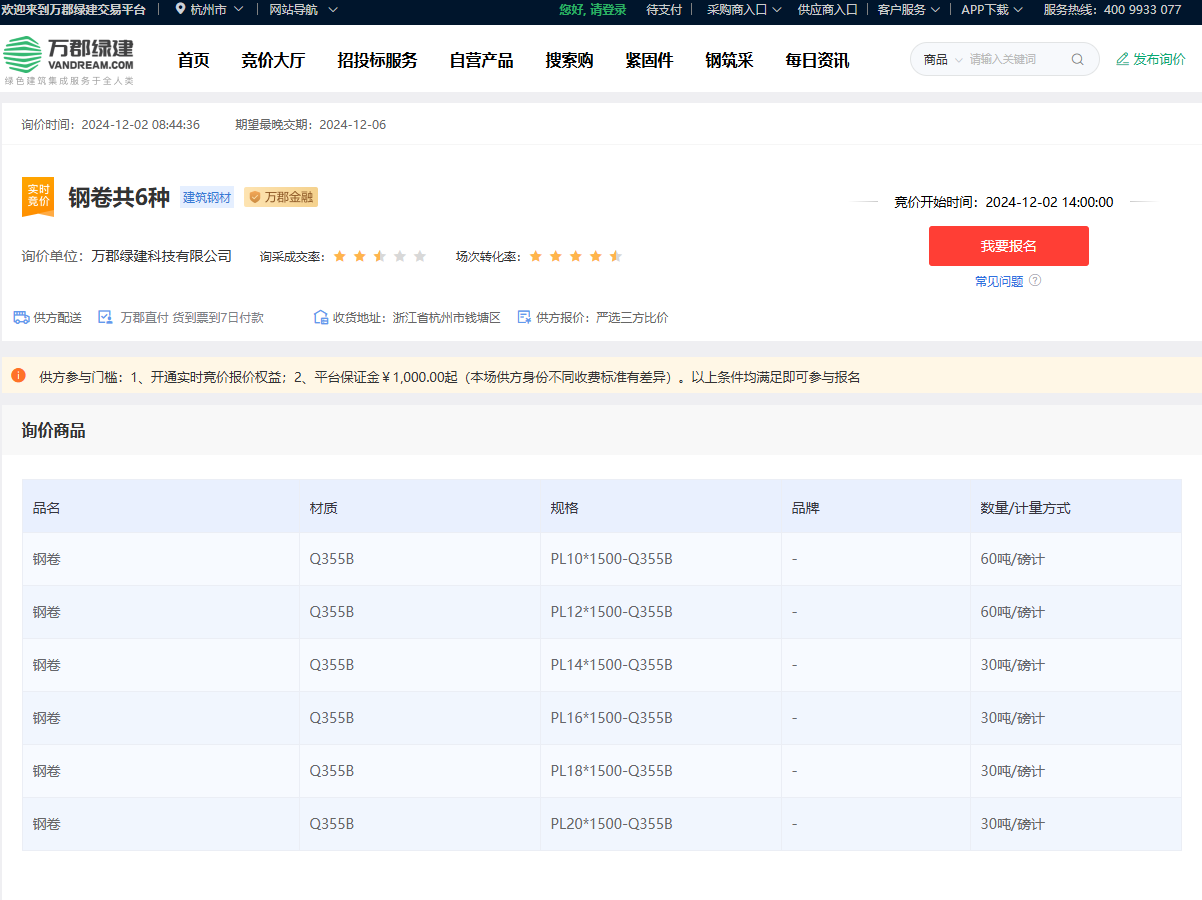1202x900 pixels.
Task: Click the 收货地址 location icon
Action: pos(321,317)
